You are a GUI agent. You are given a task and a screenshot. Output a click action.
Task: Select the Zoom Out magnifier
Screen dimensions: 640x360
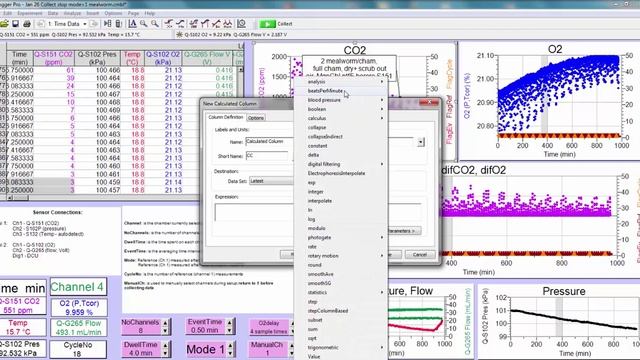click(155, 24)
